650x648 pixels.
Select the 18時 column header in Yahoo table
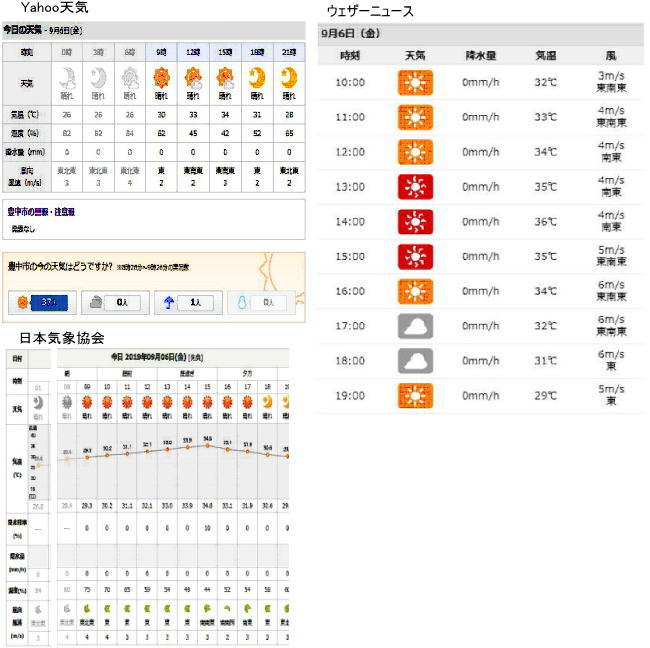coord(257,52)
